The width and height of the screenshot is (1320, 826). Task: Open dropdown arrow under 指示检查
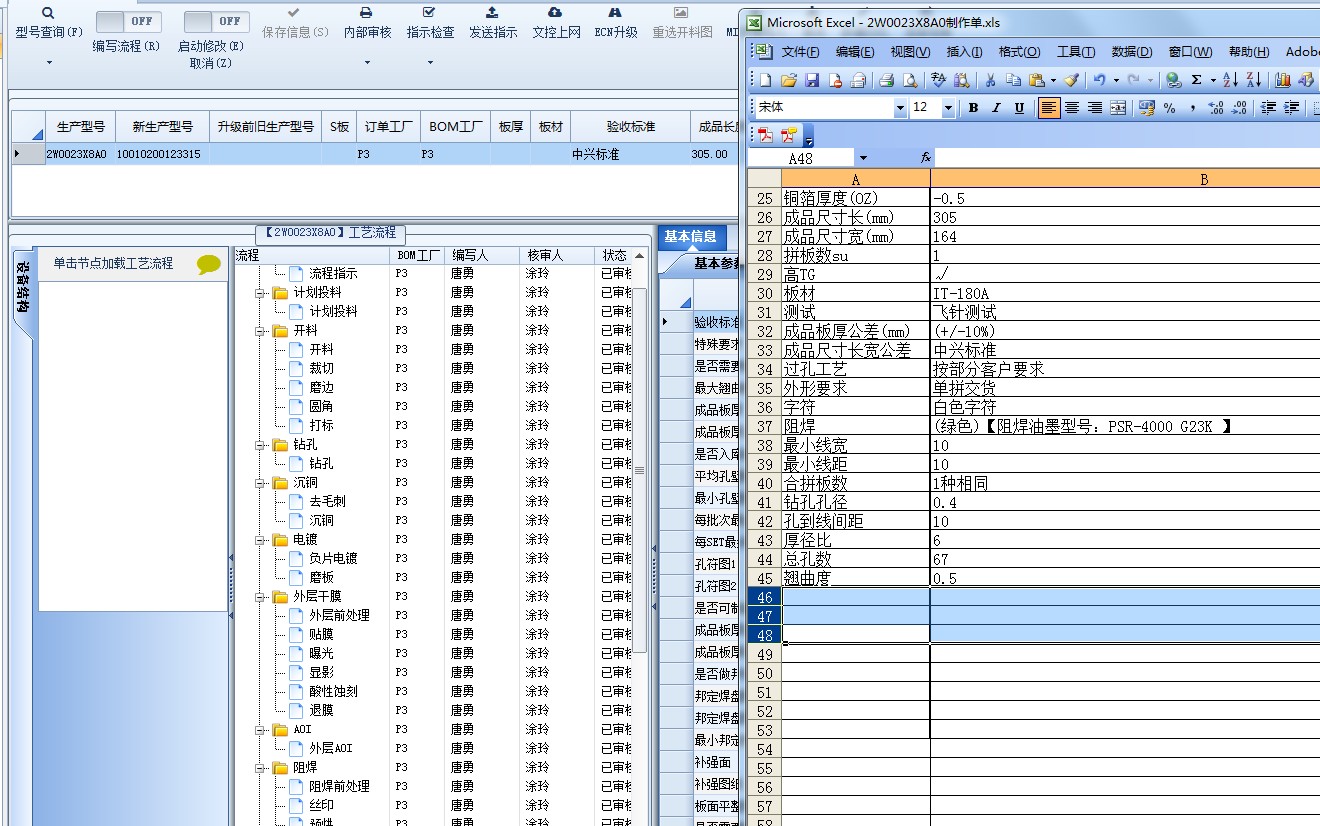pos(430,63)
